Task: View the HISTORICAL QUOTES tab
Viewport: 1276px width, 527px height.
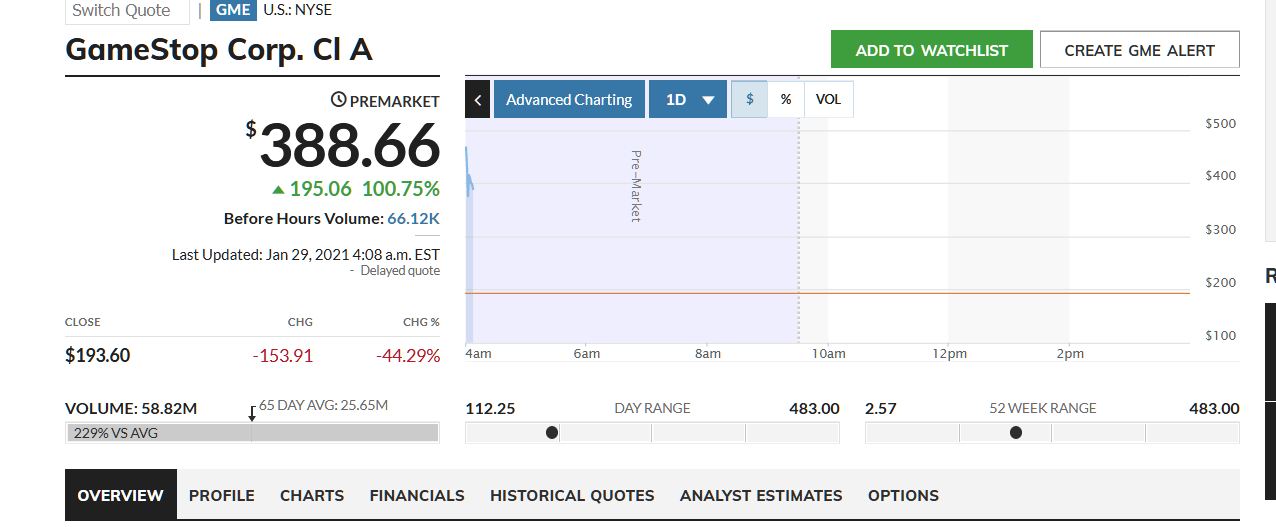Action: [x=572, y=495]
